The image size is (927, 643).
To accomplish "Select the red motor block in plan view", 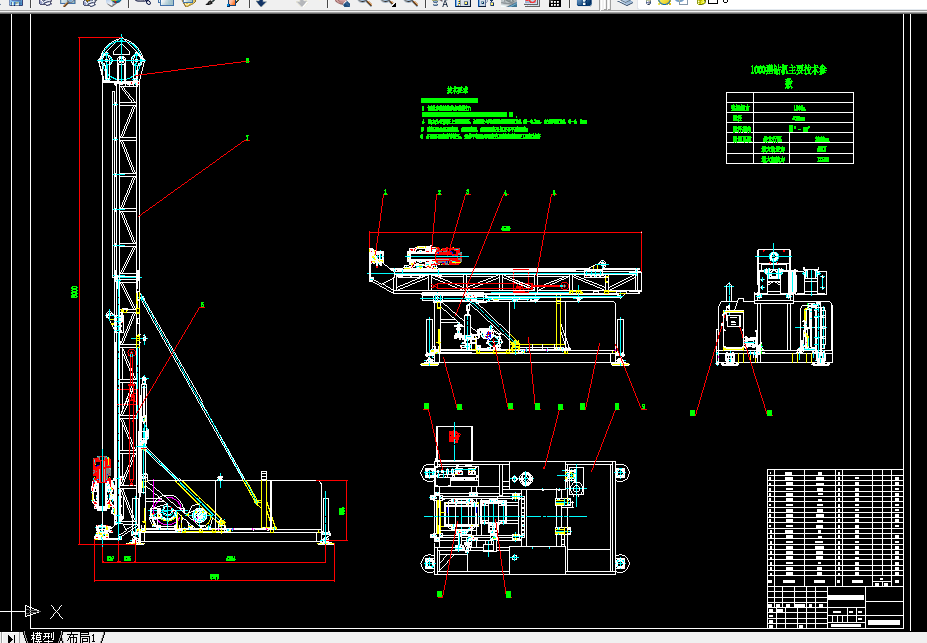I will coord(454,436).
